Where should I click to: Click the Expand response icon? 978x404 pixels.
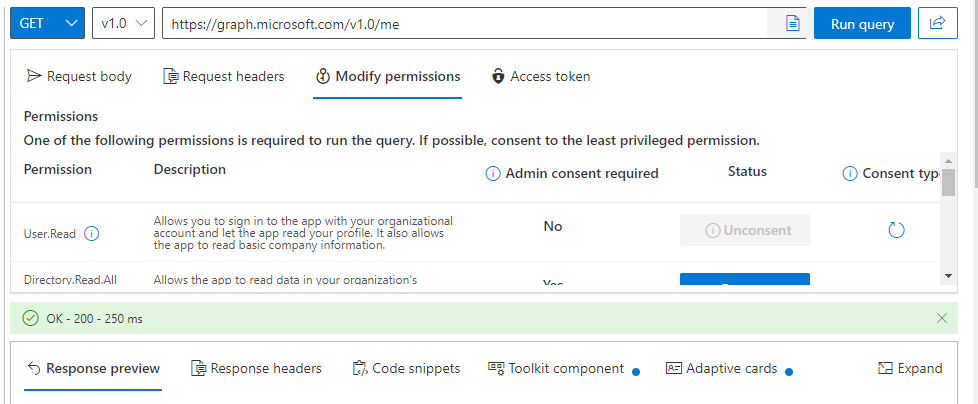point(910,368)
